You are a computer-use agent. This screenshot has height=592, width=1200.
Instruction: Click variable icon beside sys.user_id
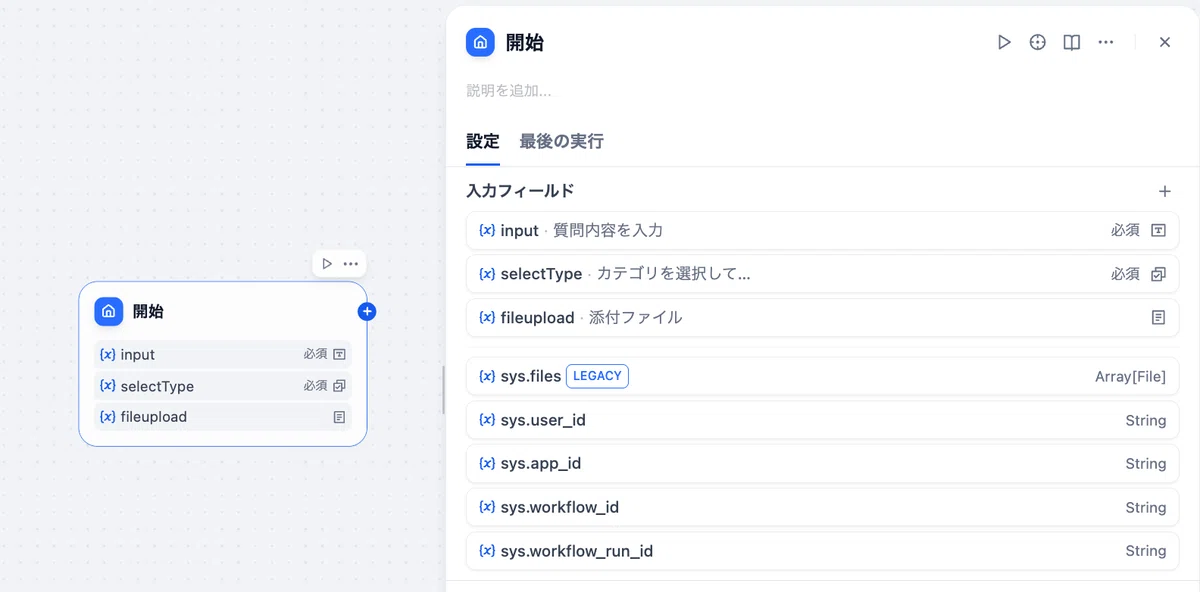pos(487,420)
